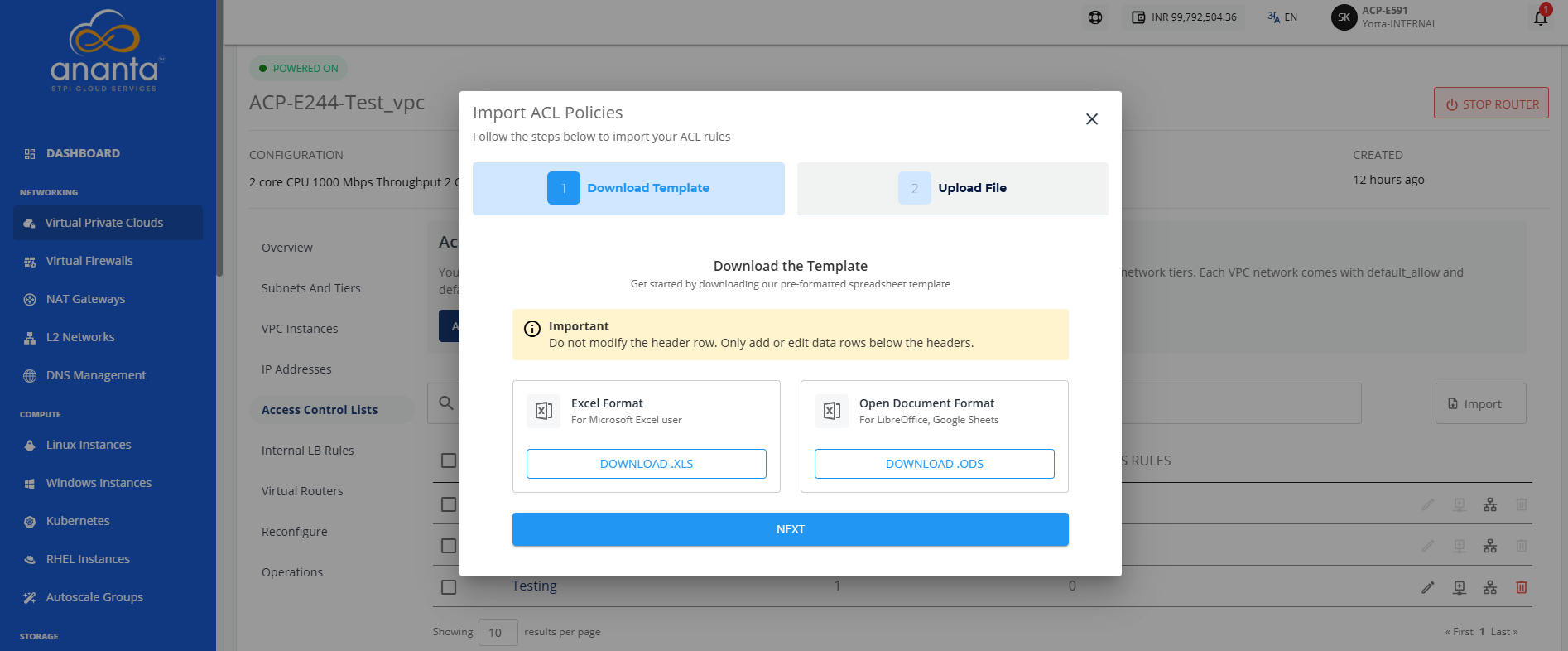
Task: Go to Linux Instances
Action: [x=89, y=445]
